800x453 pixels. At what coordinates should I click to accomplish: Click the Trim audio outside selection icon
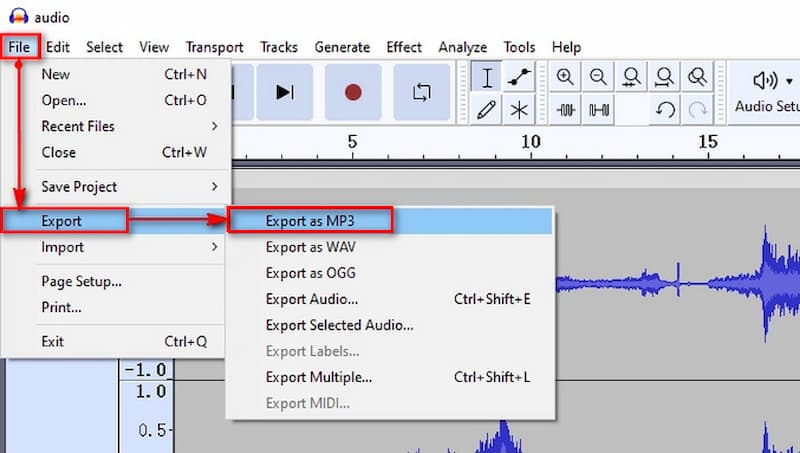[x=565, y=110]
